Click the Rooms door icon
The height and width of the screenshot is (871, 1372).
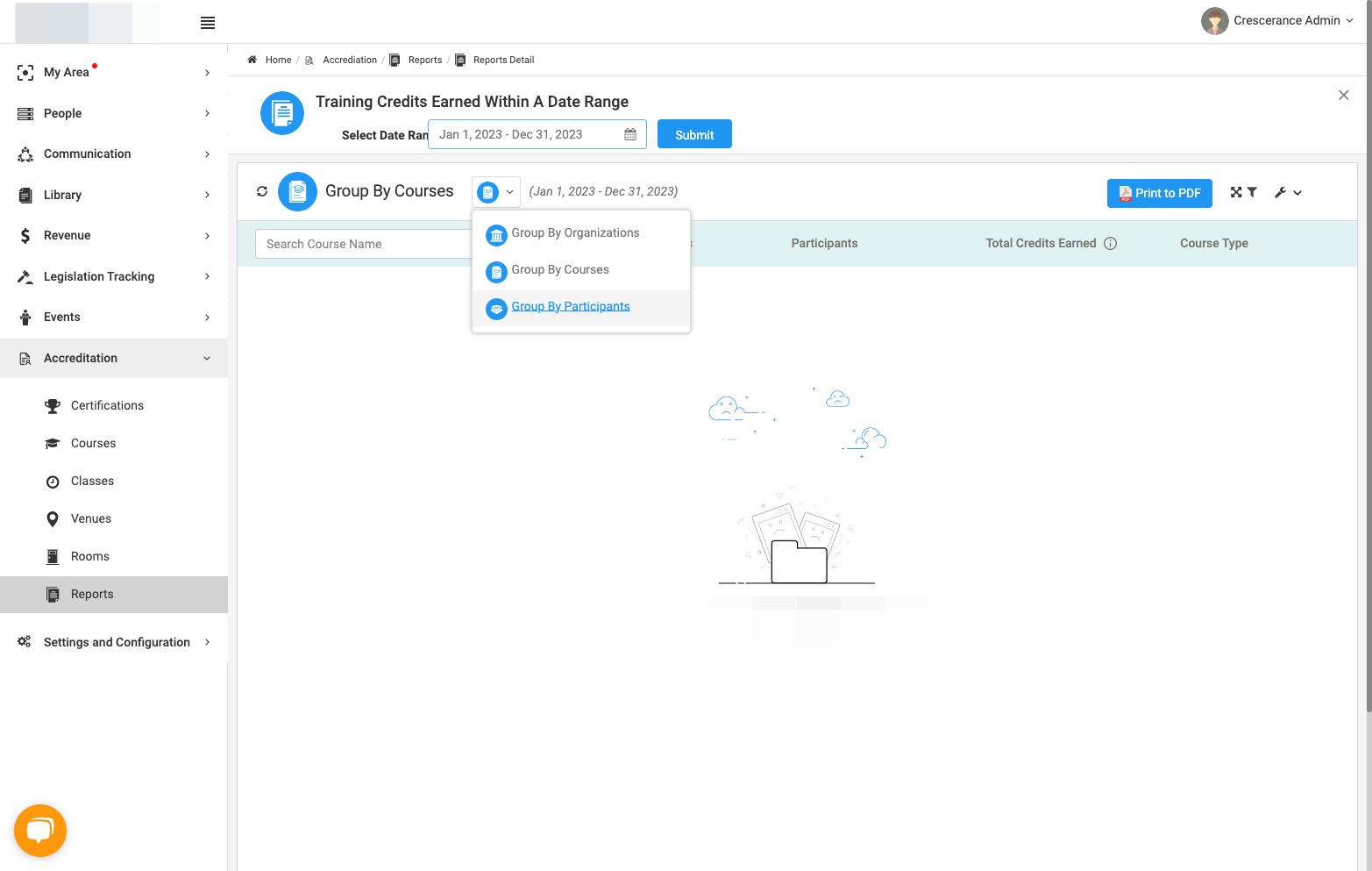click(53, 557)
